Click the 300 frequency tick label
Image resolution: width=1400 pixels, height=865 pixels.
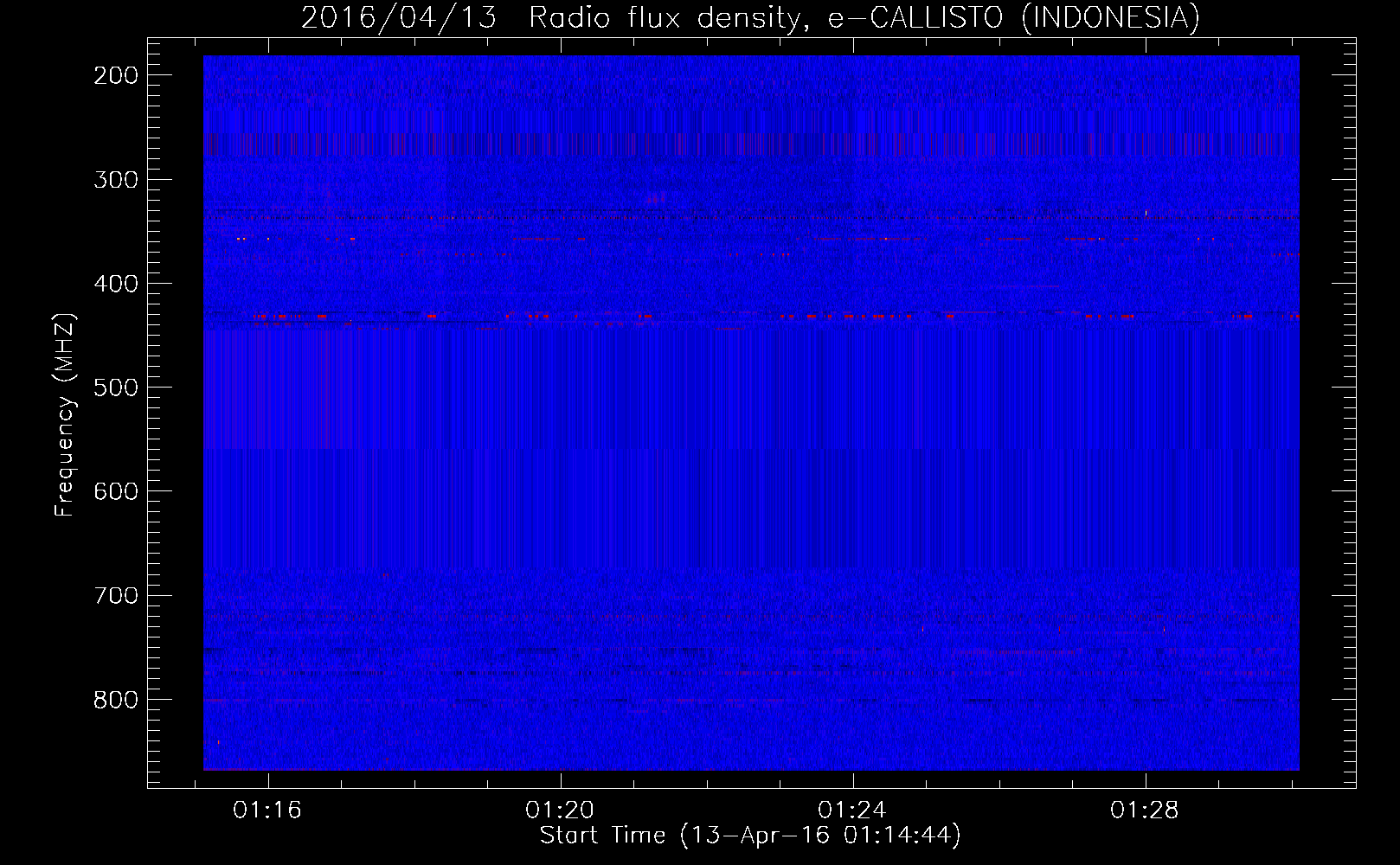(116, 180)
